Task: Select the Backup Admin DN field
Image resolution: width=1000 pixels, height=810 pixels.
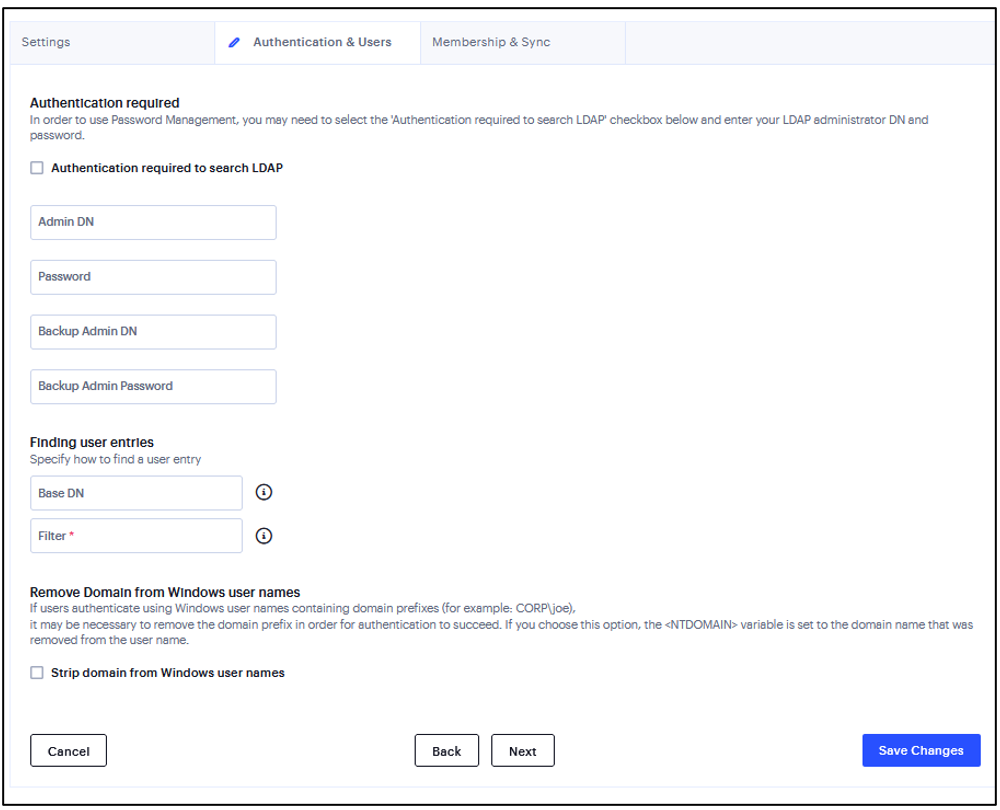Action: pos(153,331)
